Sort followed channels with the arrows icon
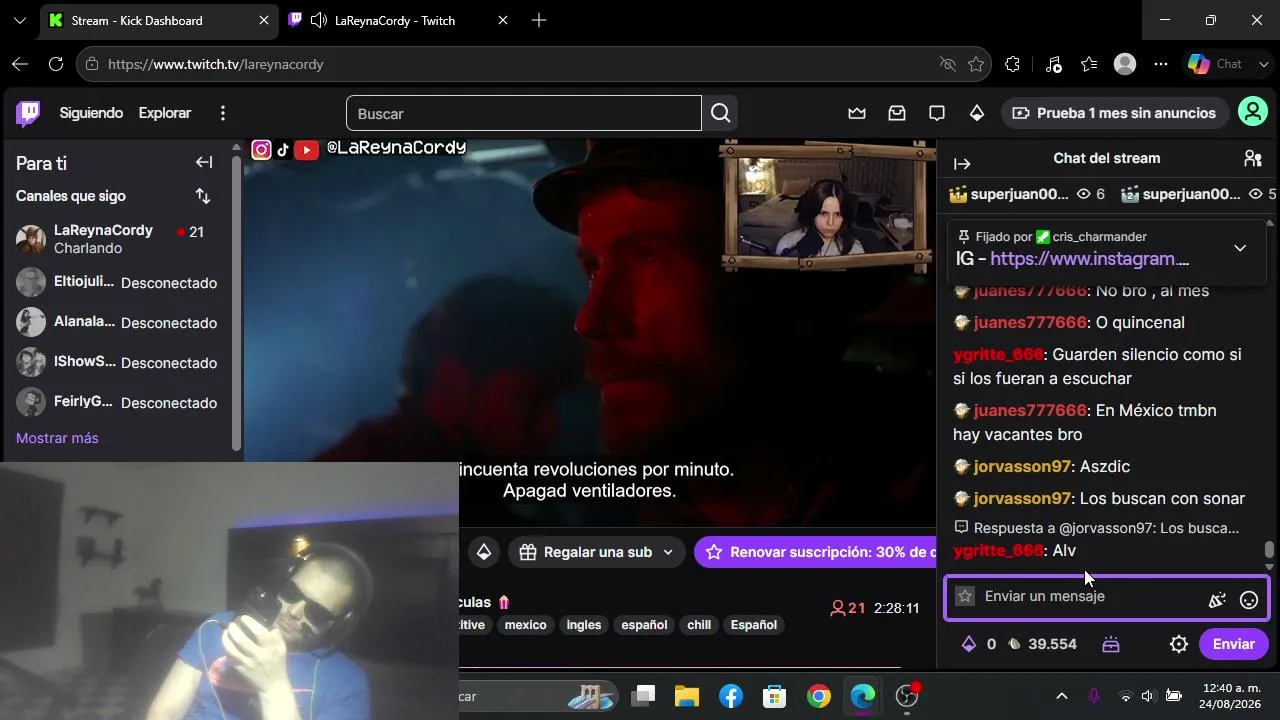The image size is (1280, 720). click(203, 196)
